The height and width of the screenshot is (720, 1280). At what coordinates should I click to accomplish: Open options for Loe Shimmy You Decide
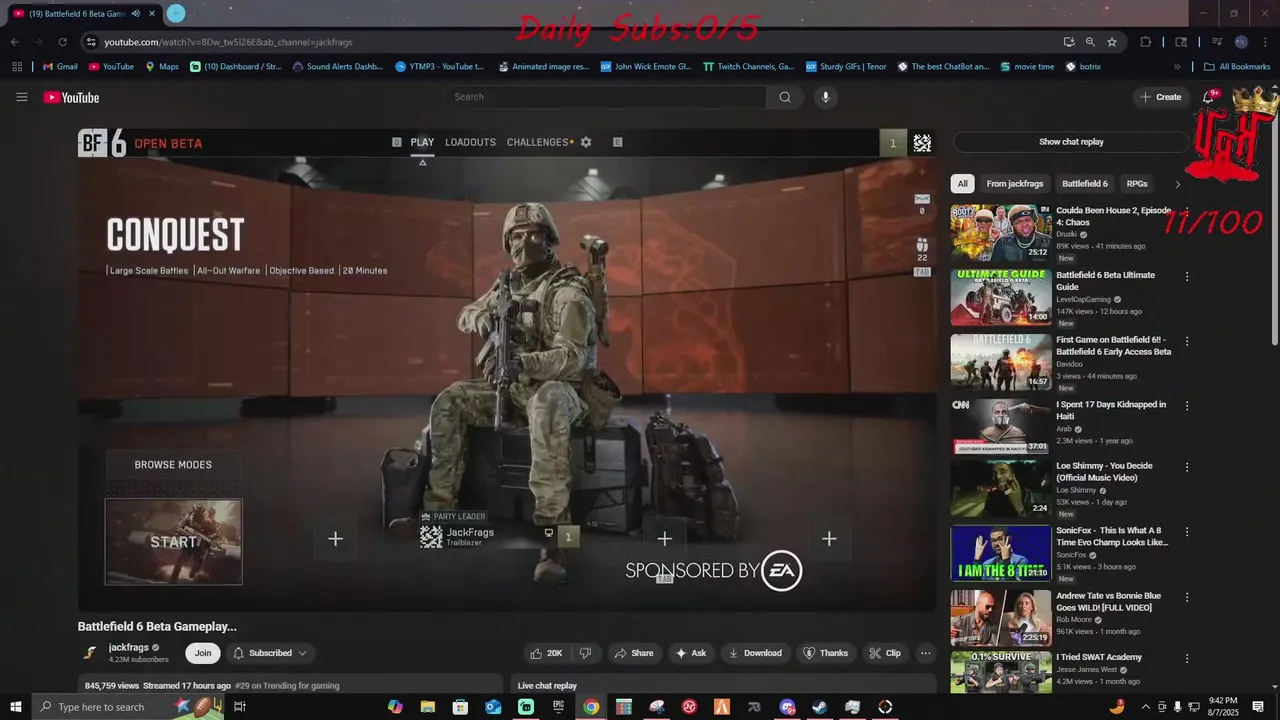(1187, 467)
